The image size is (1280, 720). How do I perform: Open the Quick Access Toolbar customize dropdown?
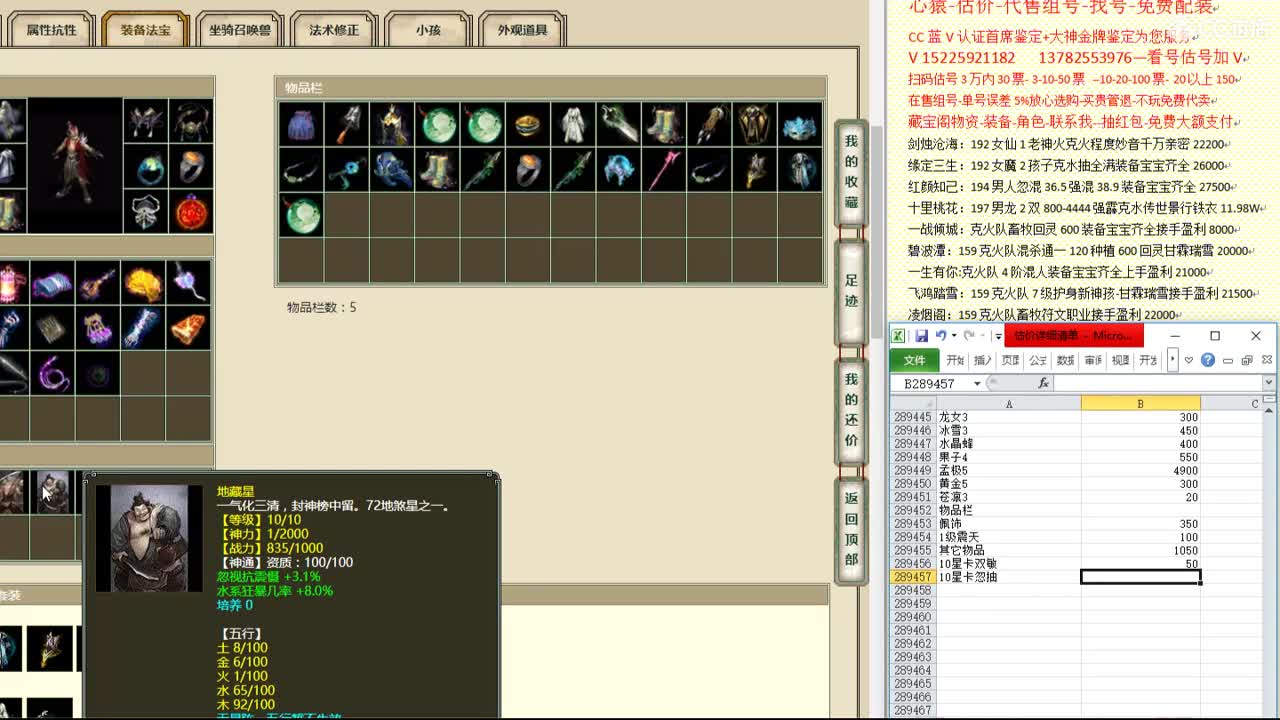point(998,336)
